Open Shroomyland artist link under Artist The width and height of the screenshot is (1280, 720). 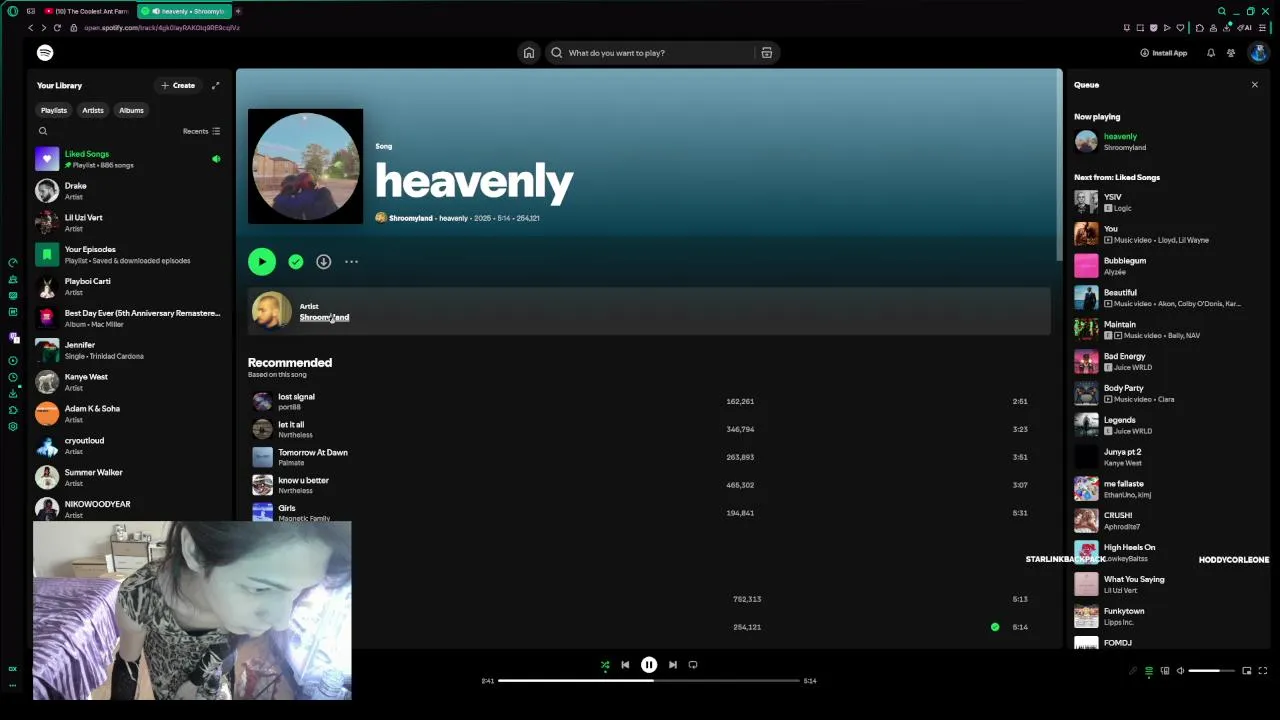click(324, 318)
